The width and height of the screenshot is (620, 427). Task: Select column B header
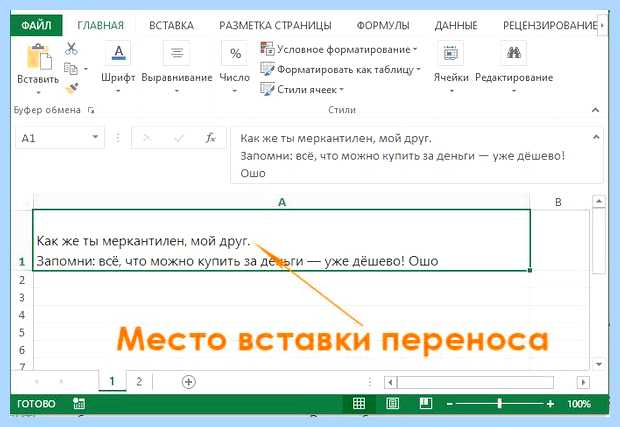pyautogui.click(x=558, y=202)
